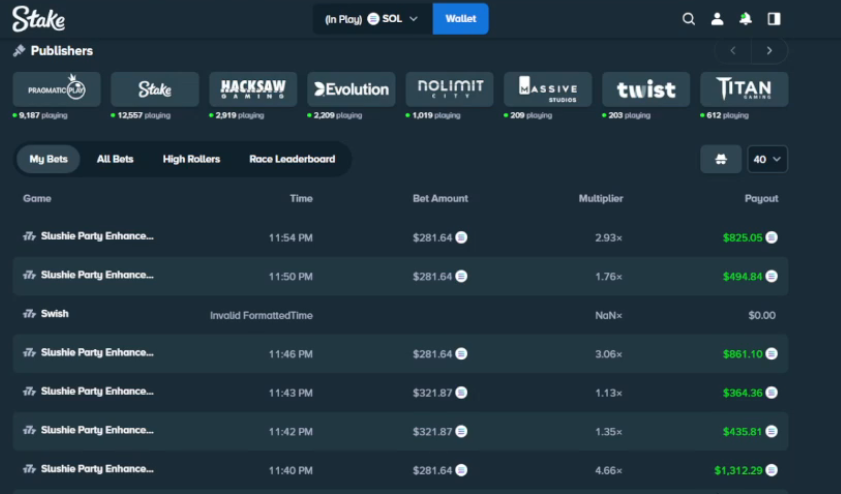This screenshot has width=841, height=494.
Task: Open the Race Leaderboard tab
Action: click(292, 159)
